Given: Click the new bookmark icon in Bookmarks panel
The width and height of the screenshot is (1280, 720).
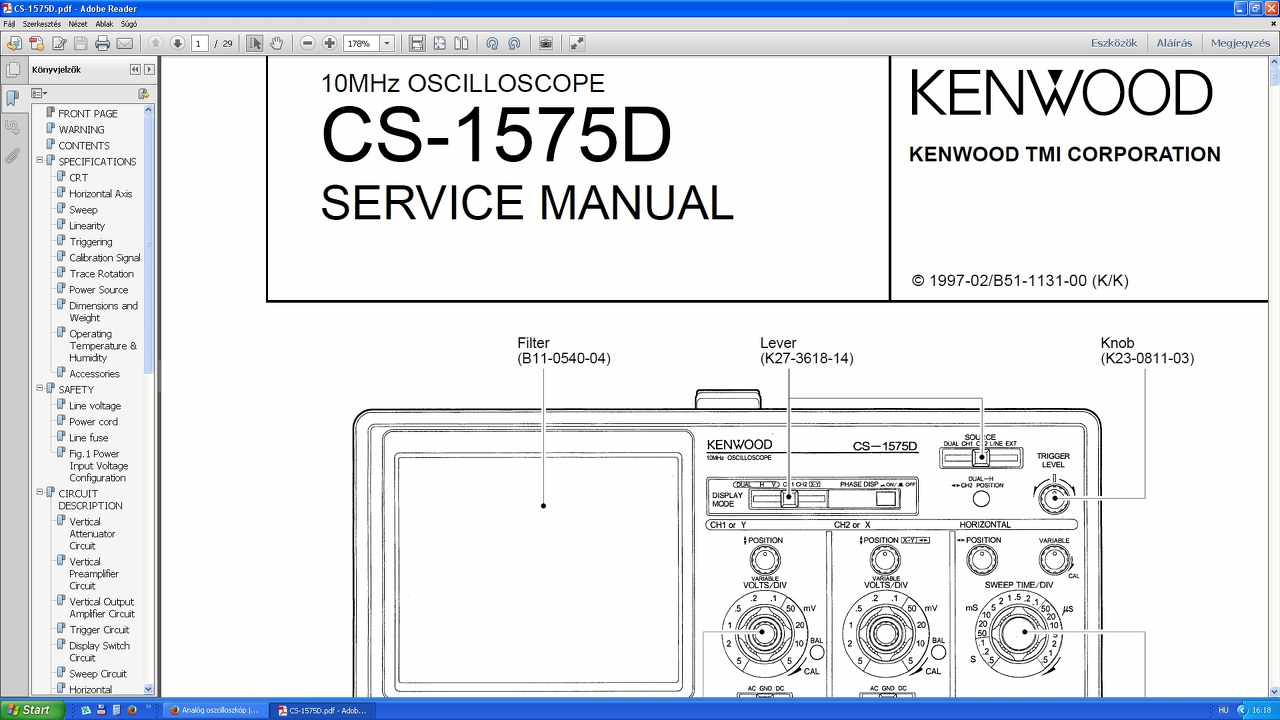Looking at the screenshot, I should coord(144,93).
